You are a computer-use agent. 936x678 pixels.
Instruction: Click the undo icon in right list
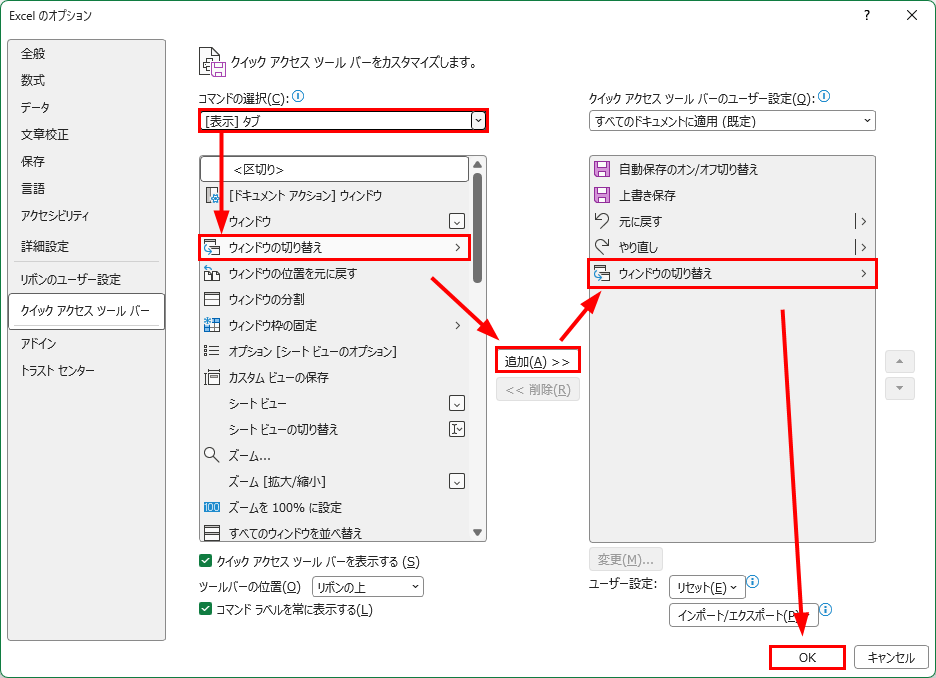602,221
